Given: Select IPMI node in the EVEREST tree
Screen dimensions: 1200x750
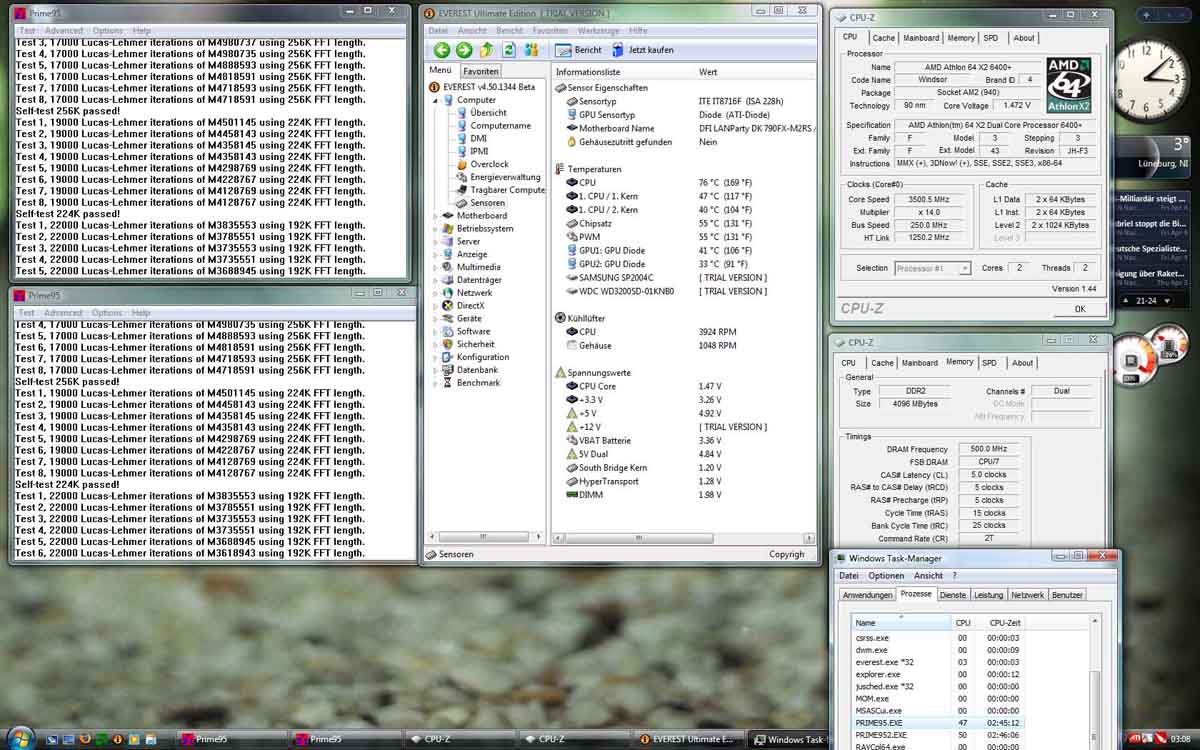Looking at the screenshot, I should [x=479, y=152].
